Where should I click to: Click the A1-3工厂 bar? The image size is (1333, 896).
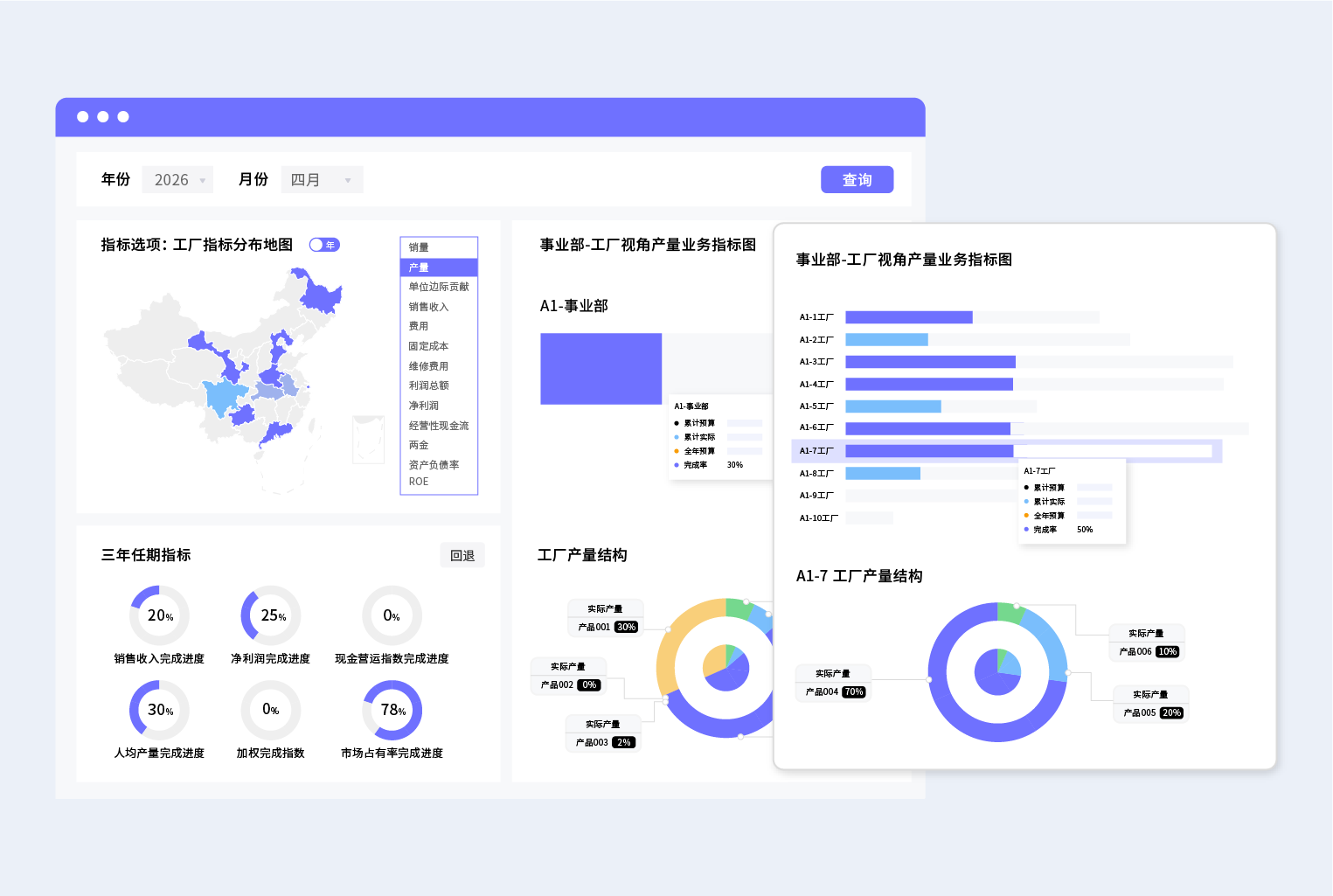[930, 362]
